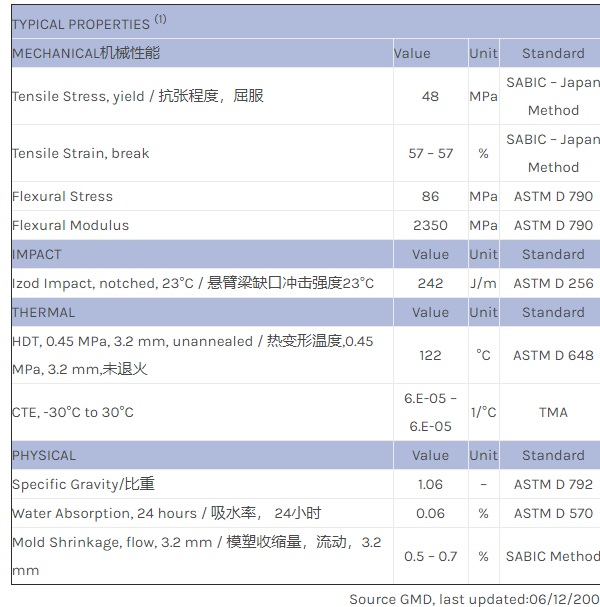Click the PHYSICAL section header label

tap(44, 455)
